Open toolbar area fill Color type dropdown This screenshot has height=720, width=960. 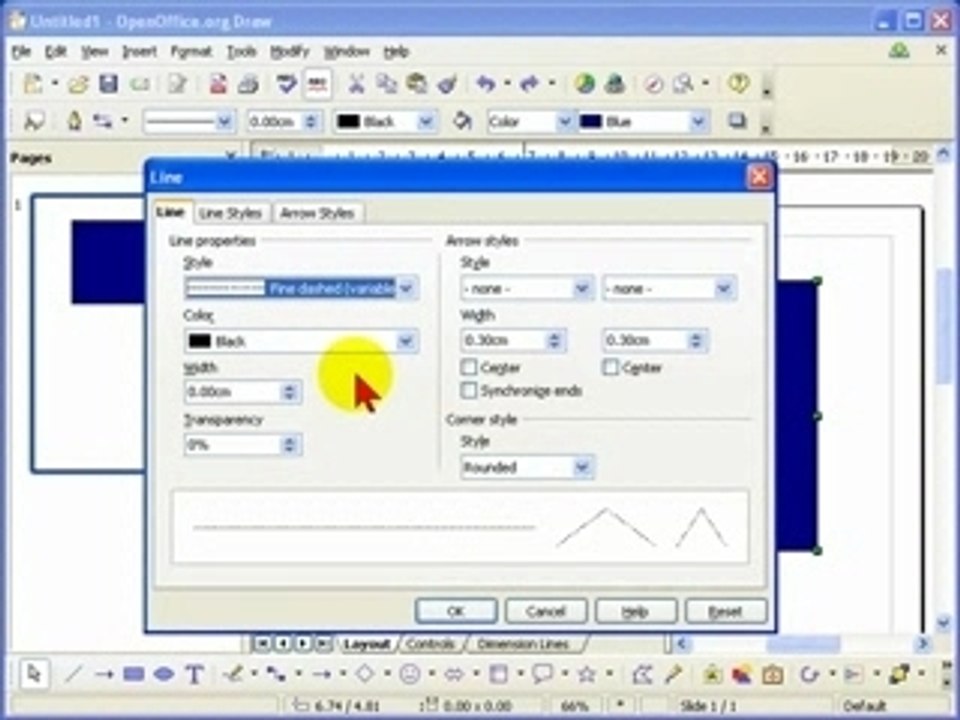pos(564,122)
